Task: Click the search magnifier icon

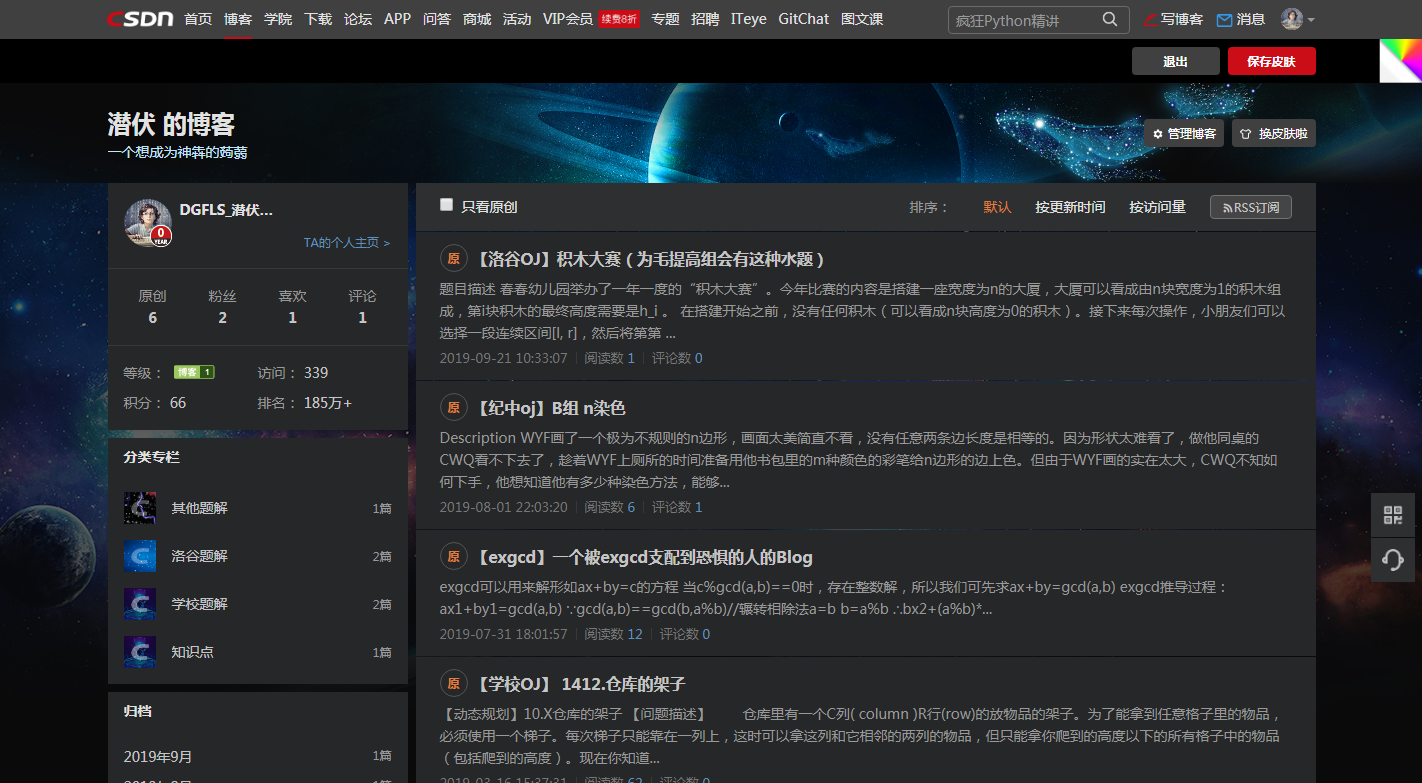Action: [x=1110, y=19]
